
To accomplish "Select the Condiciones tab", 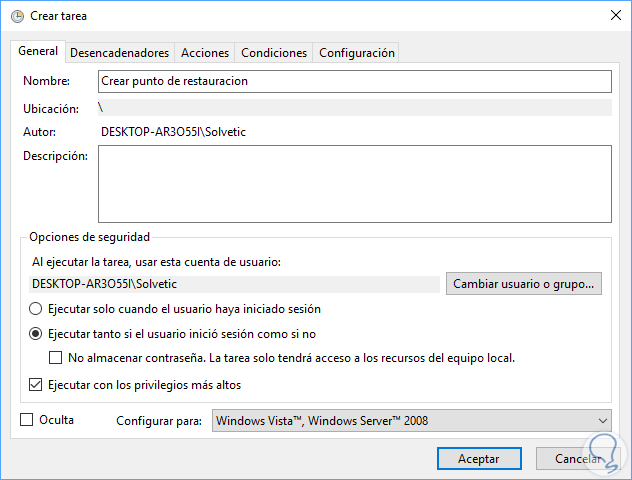I will [x=274, y=53].
